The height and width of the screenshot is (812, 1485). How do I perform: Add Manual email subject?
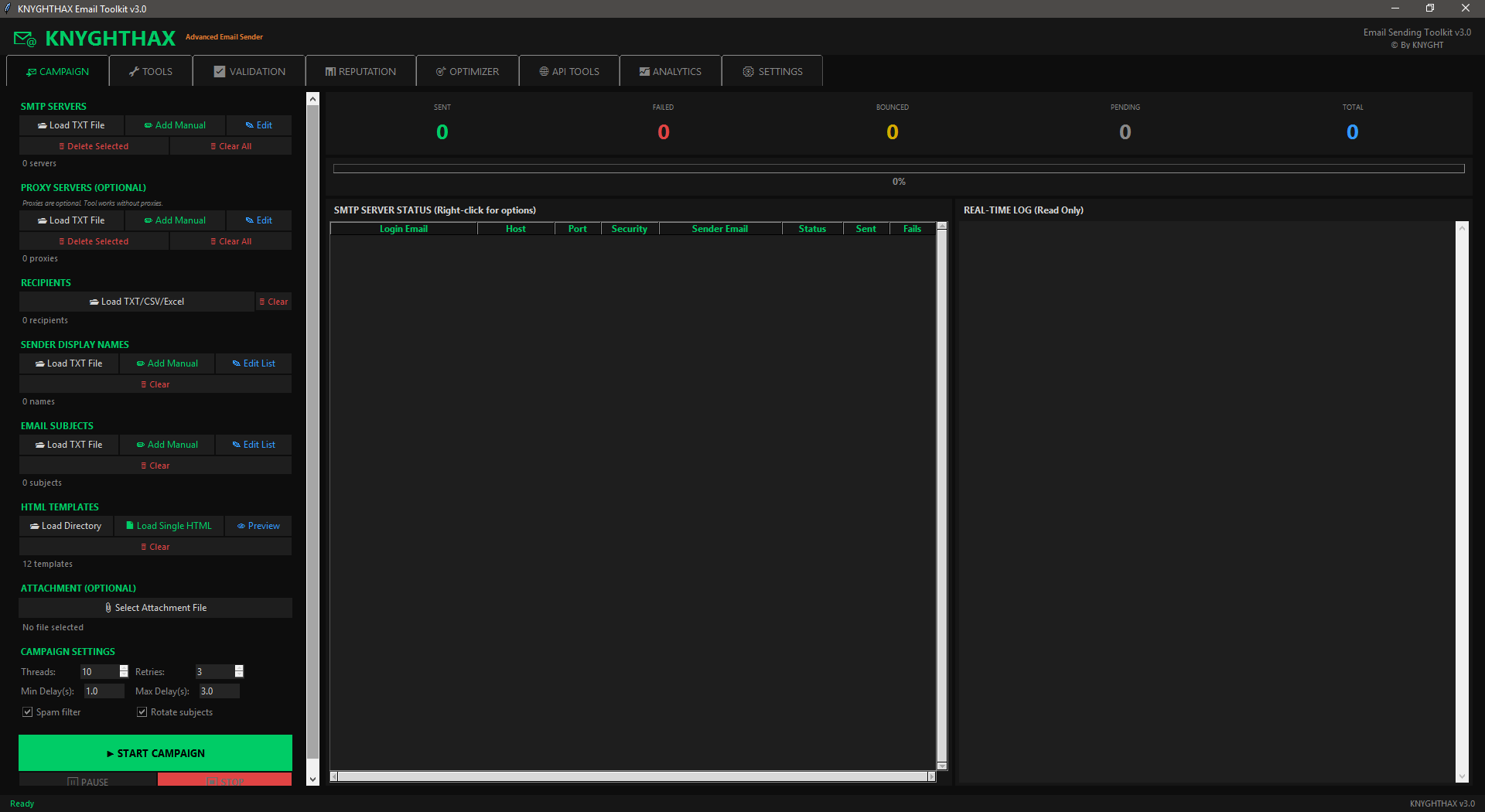[x=167, y=445]
